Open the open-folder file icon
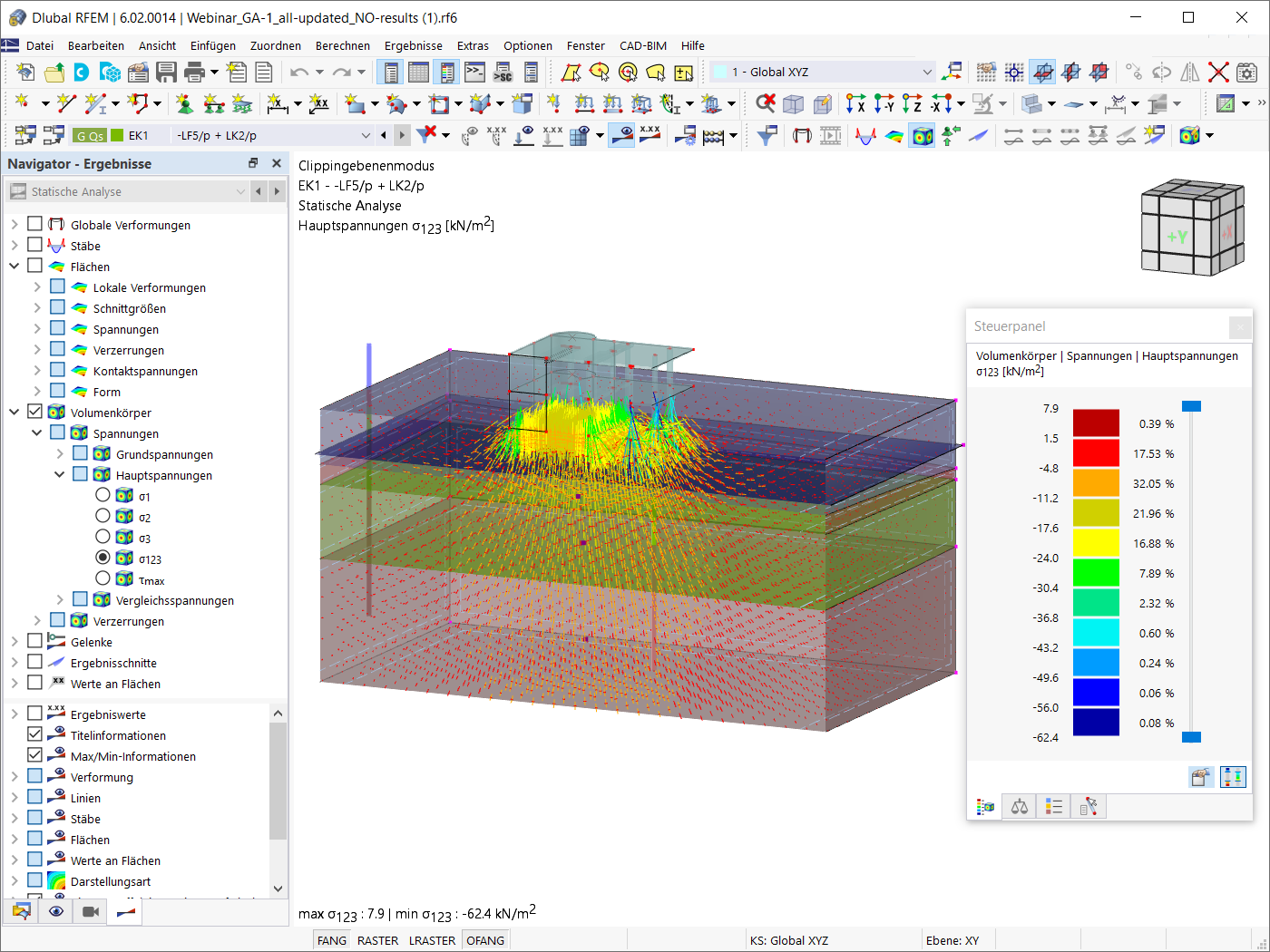Image resolution: width=1270 pixels, height=952 pixels. point(54,73)
